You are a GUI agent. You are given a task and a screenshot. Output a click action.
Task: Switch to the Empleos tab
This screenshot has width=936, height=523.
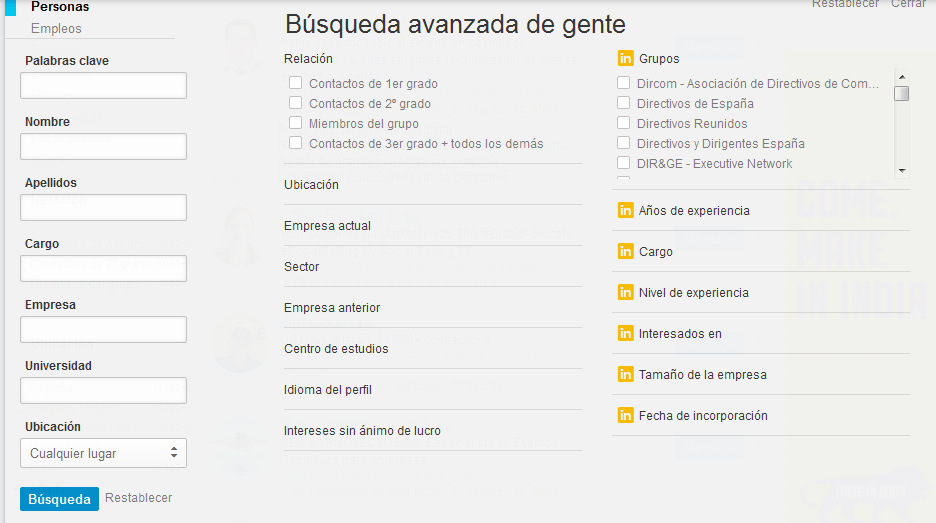(x=56, y=29)
